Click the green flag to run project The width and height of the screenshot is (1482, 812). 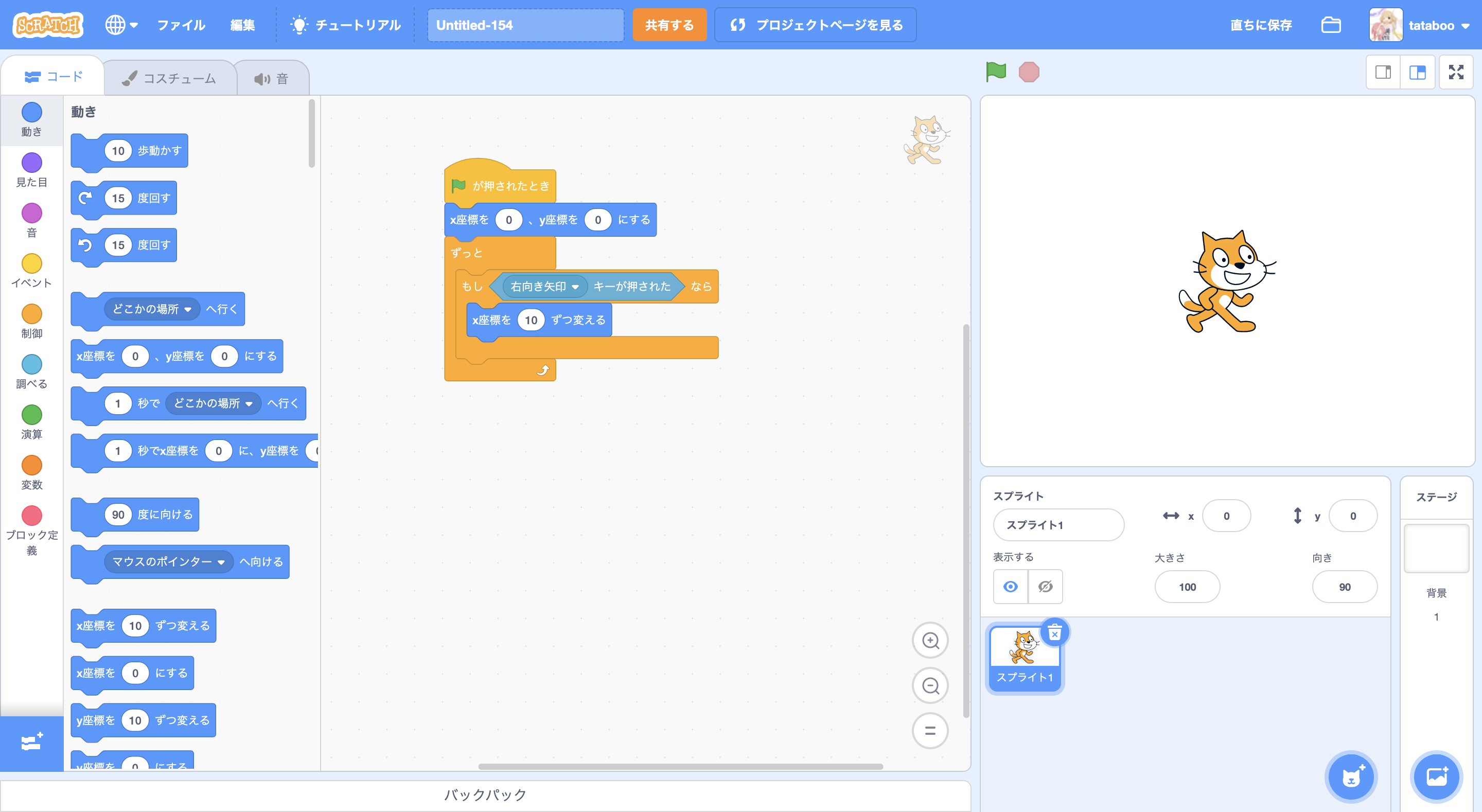tap(996, 72)
